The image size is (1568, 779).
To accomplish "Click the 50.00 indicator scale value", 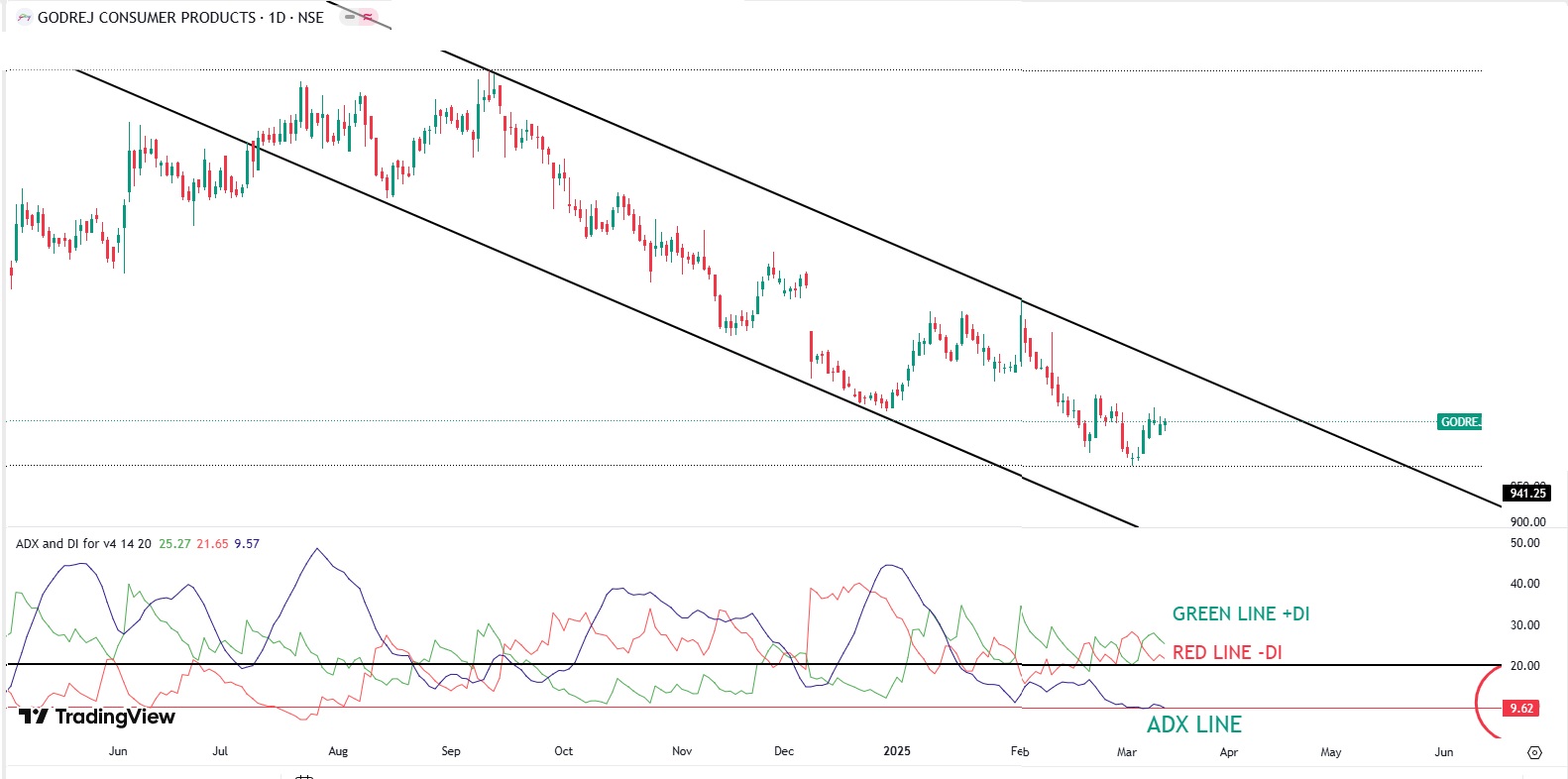I will [1524, 543].
